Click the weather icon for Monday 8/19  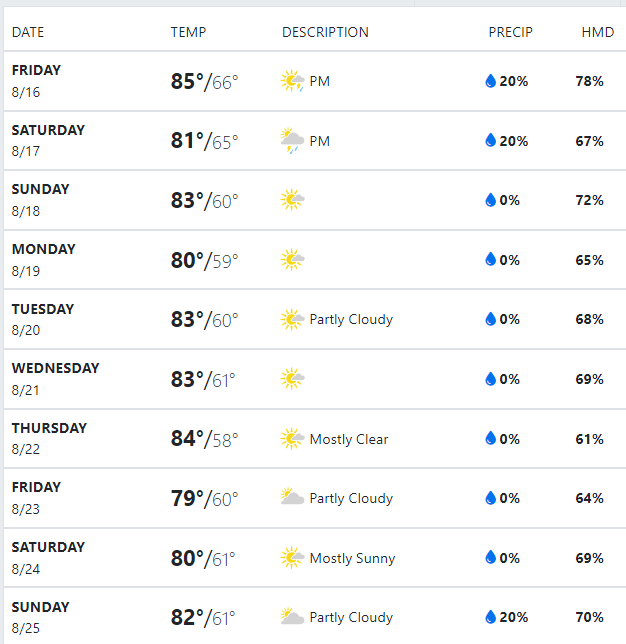click(292, 260)
